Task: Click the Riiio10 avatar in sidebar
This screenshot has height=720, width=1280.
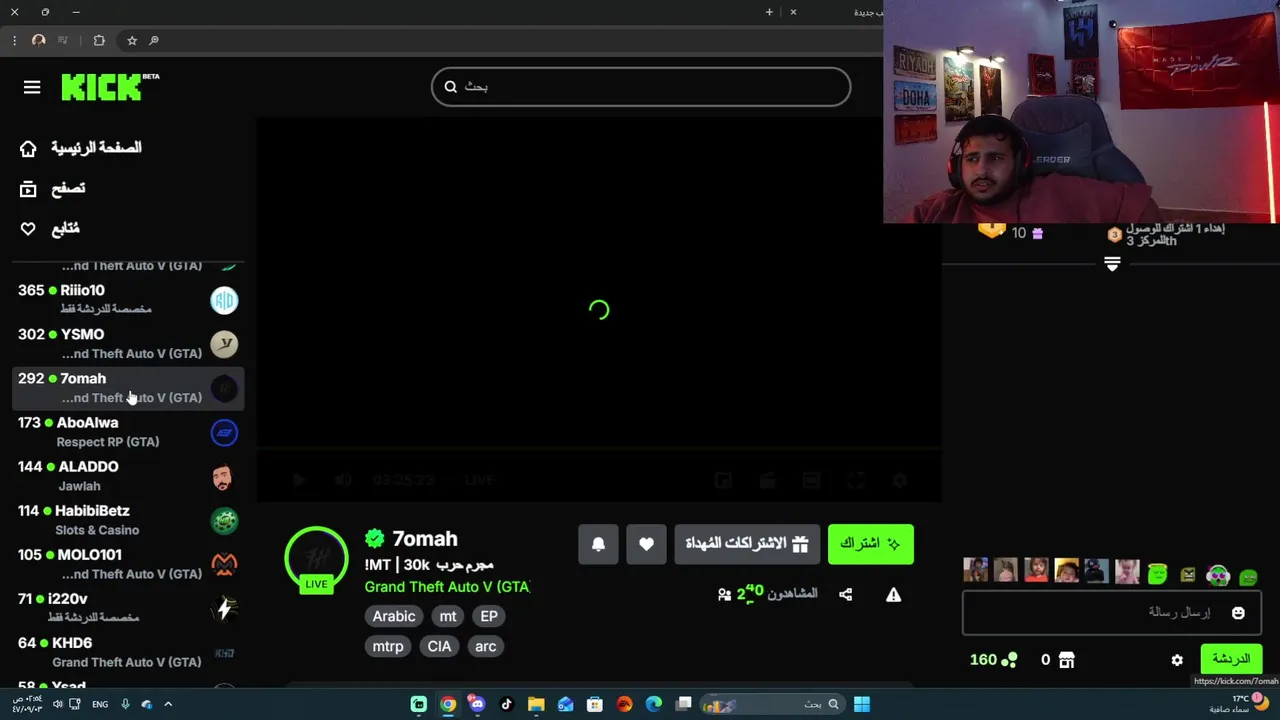Action: tap(224, 300)
